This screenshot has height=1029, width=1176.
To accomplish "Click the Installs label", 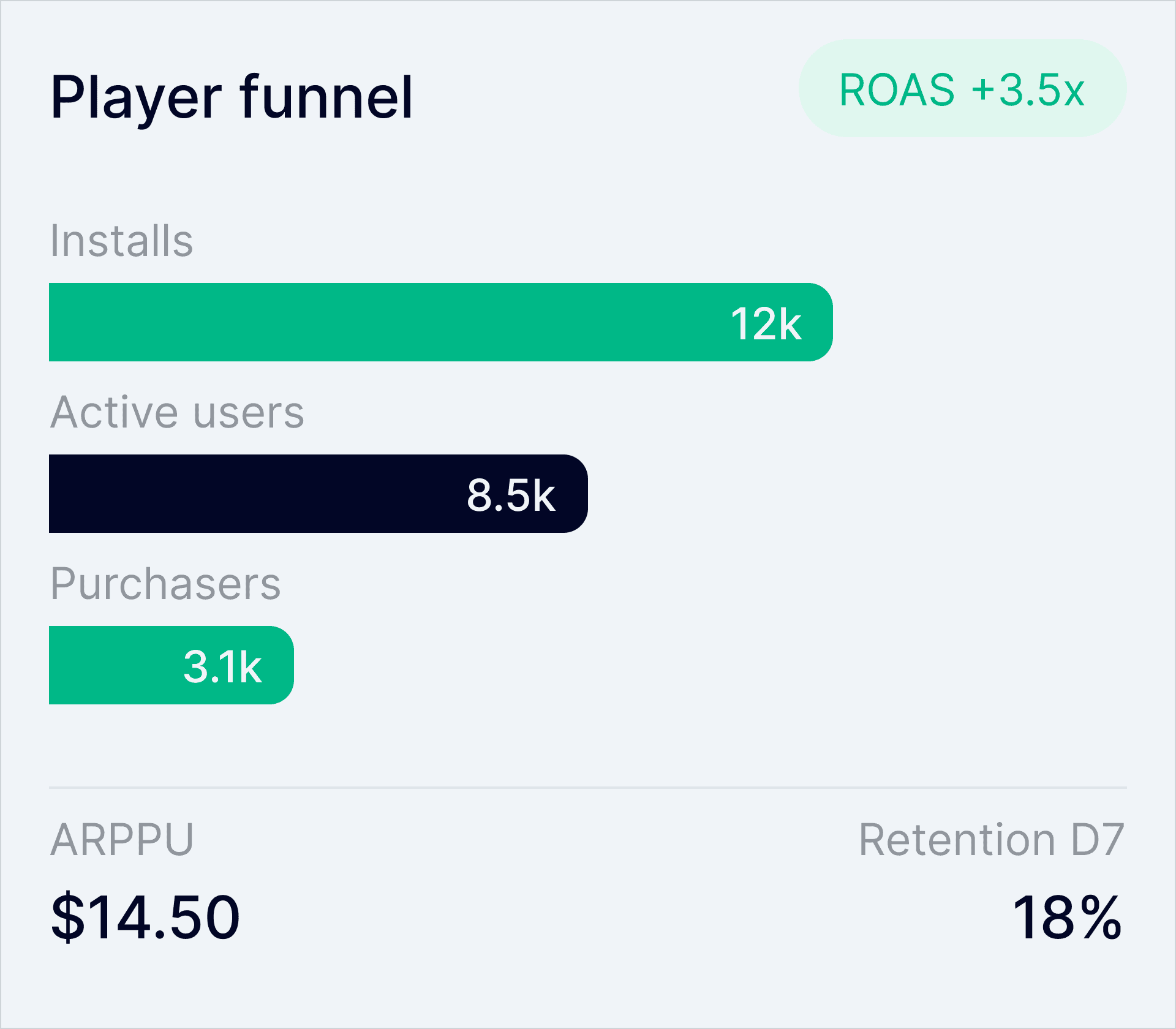I will (x=121, y=240).
